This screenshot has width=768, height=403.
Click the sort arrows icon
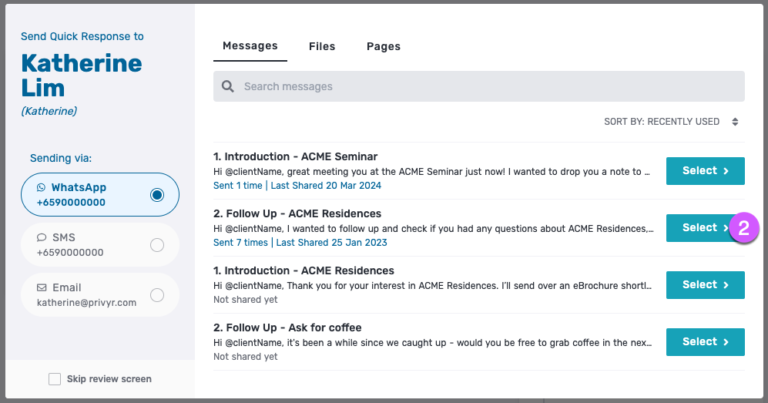[735, 122]
